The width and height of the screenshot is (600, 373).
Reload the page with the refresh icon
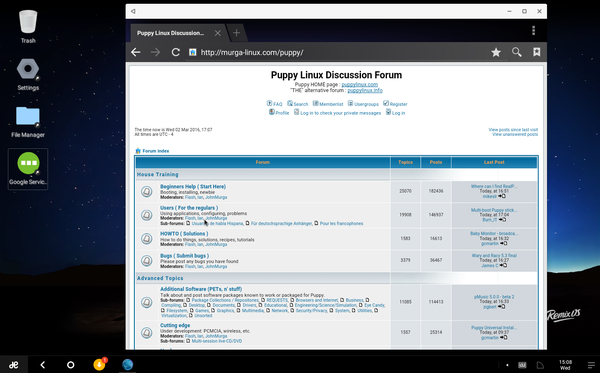pyautogui.click(x=176, y=52)
